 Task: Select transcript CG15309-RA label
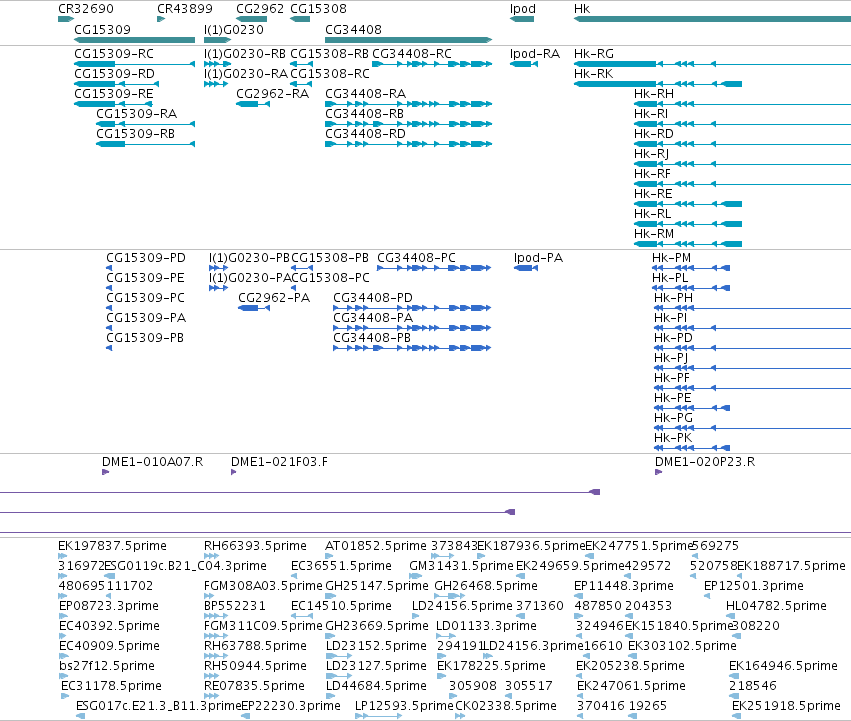pos(137,113)
